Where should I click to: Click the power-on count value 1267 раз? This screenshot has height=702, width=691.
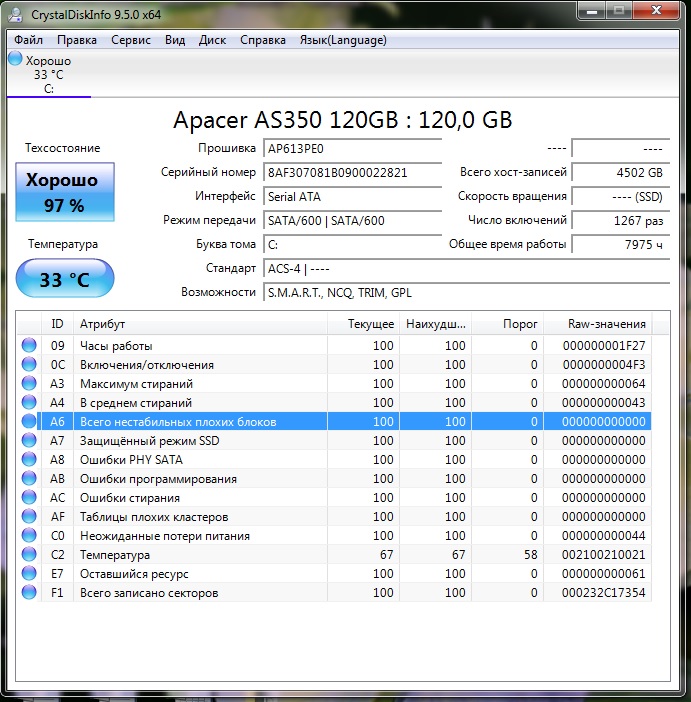[x=621, y=221]
